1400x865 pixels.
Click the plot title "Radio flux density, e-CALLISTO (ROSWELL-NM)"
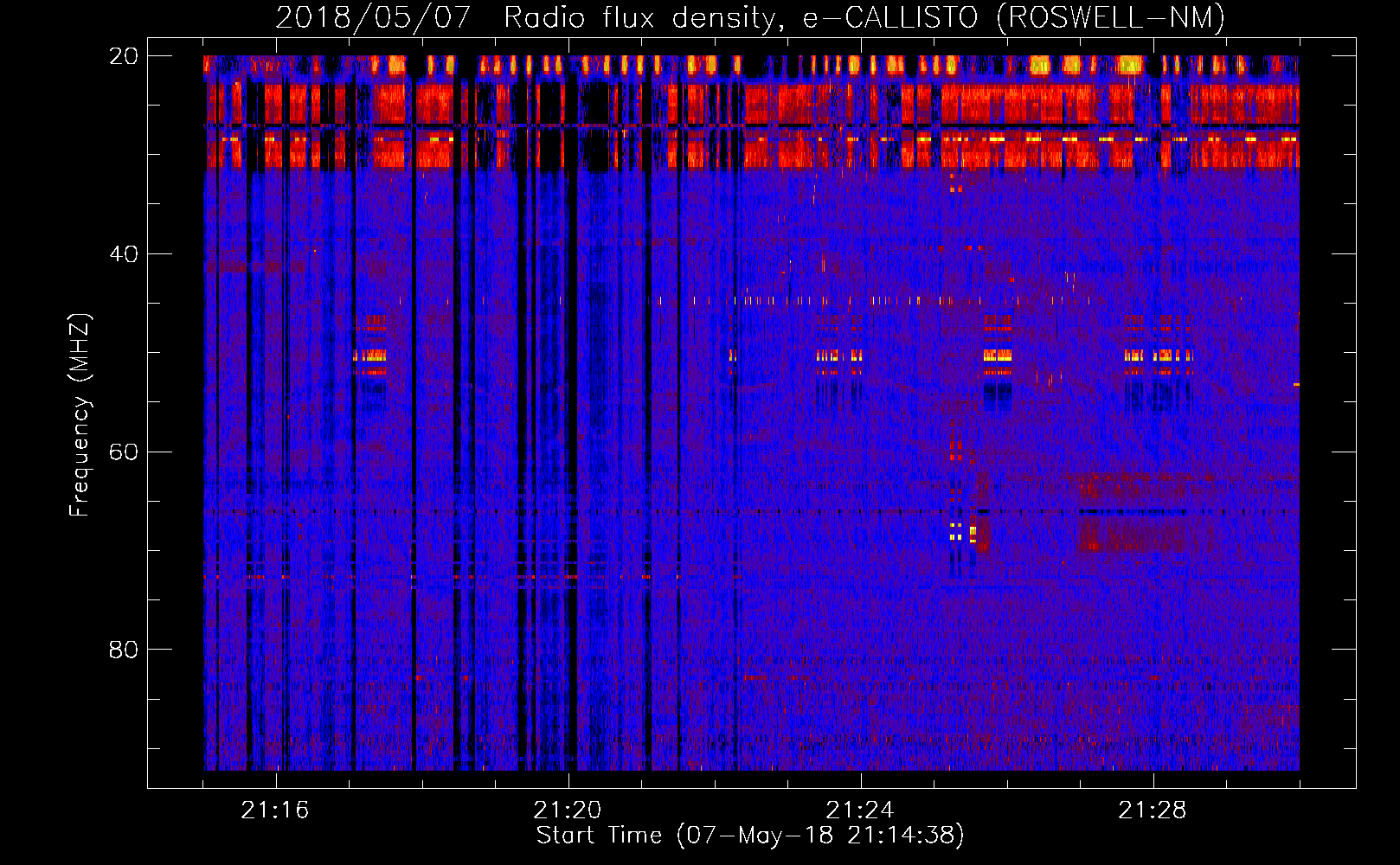864,17
